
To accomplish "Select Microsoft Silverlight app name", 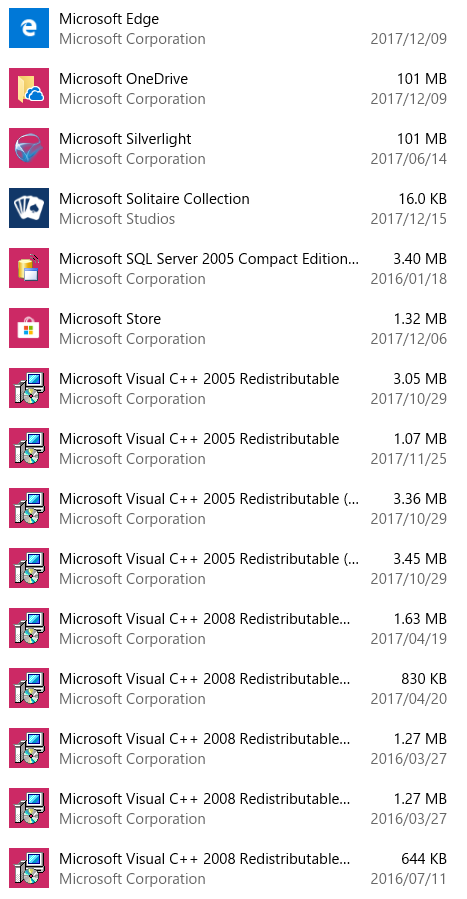I will (x=125, y=139).
